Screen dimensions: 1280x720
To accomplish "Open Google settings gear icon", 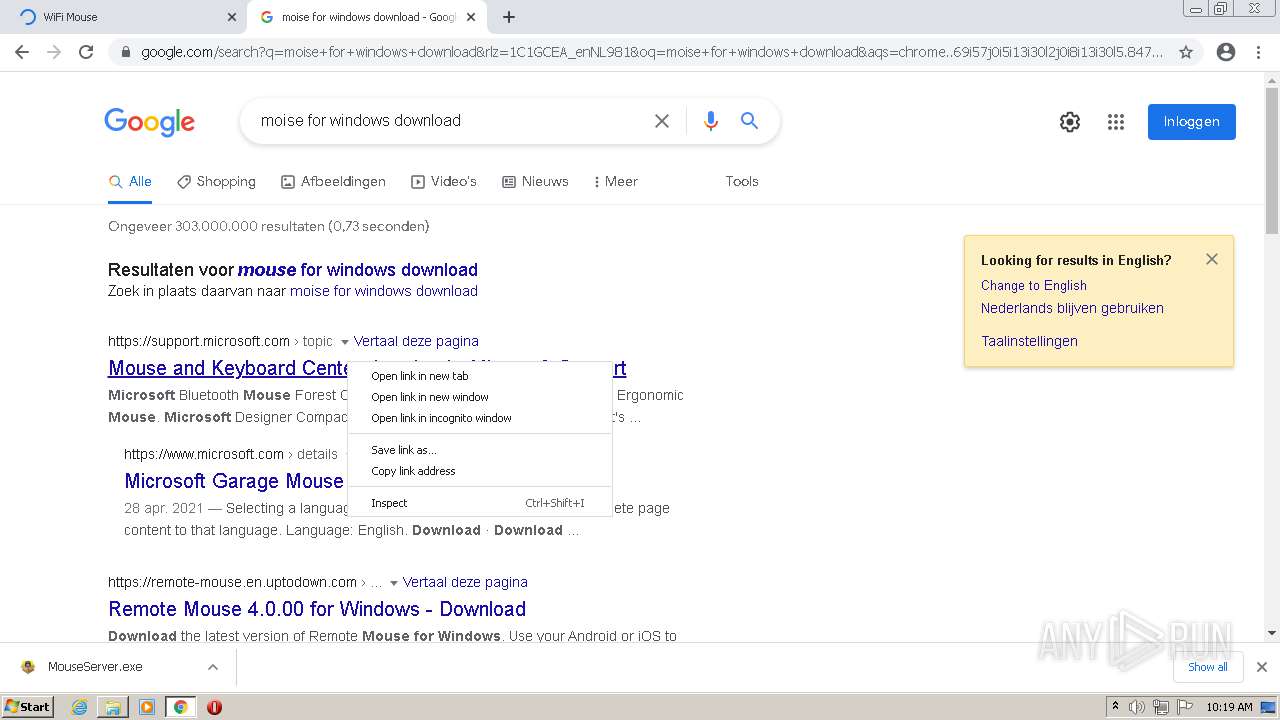I will pos(1070,122).
